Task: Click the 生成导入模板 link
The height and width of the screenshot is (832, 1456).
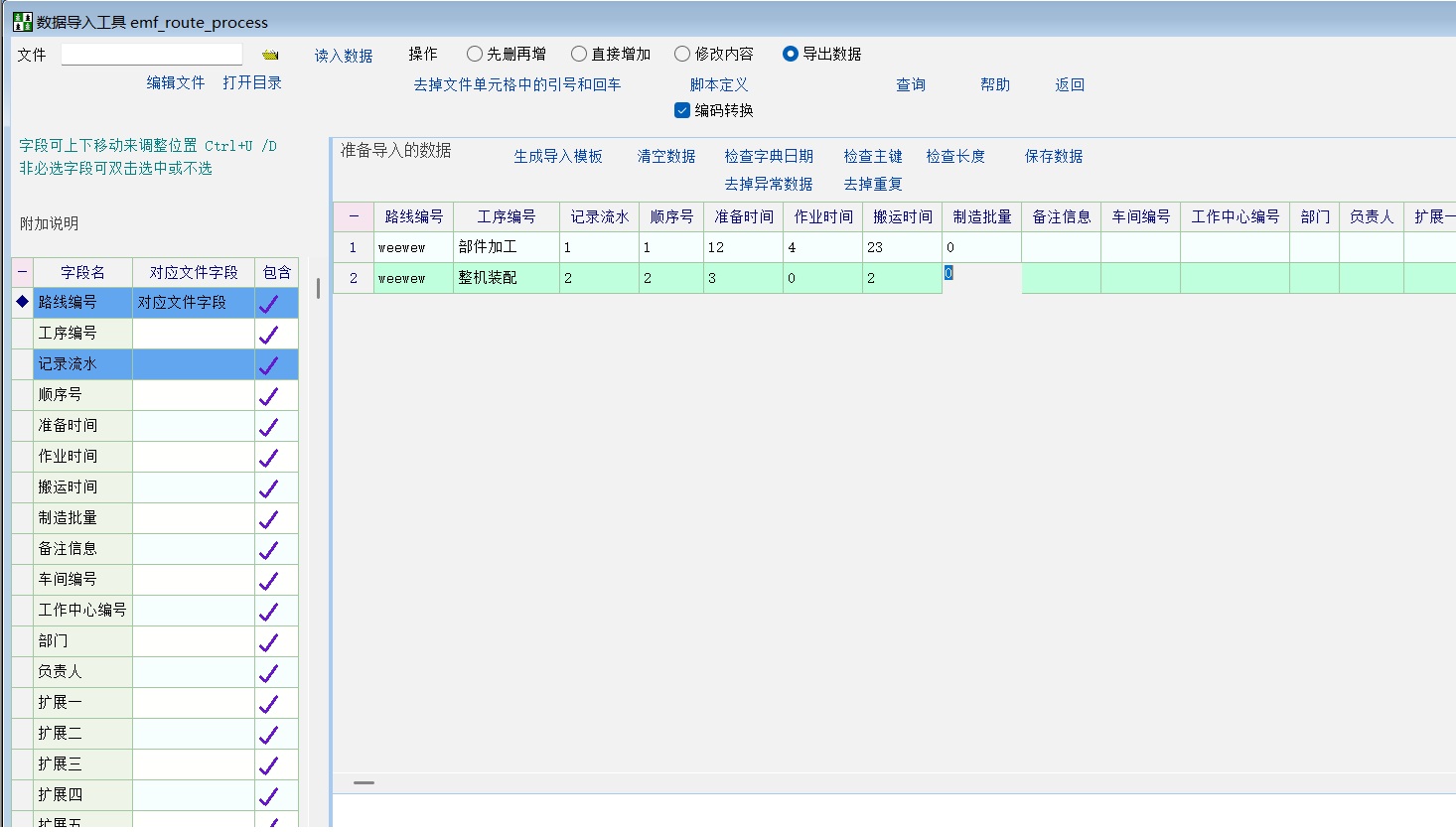Action: pos(558,156)
